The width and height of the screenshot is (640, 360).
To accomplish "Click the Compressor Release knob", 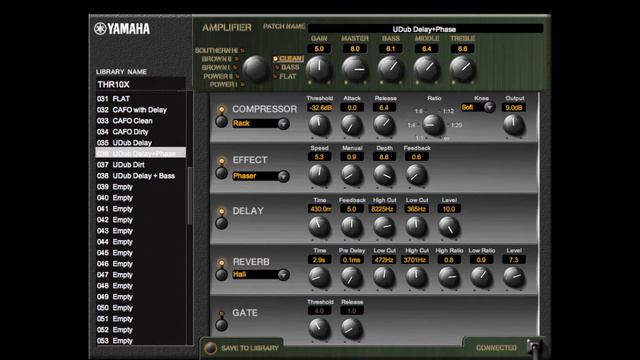I will (384, 124).
